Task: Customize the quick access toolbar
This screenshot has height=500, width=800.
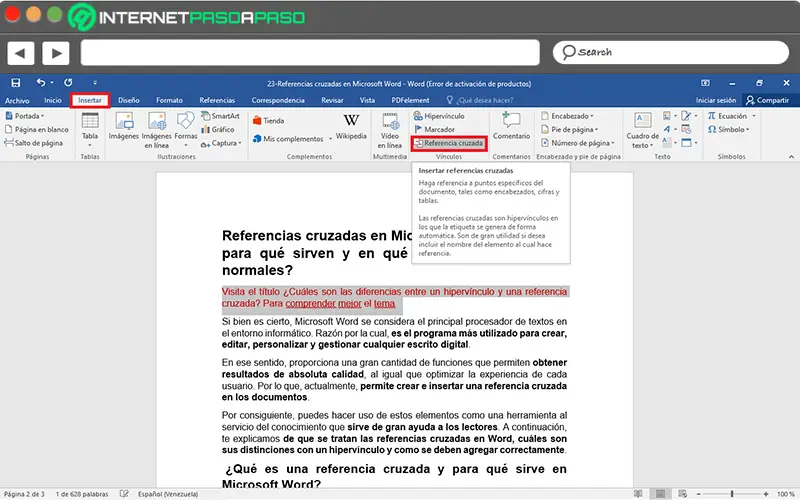Action: (95, 83)
